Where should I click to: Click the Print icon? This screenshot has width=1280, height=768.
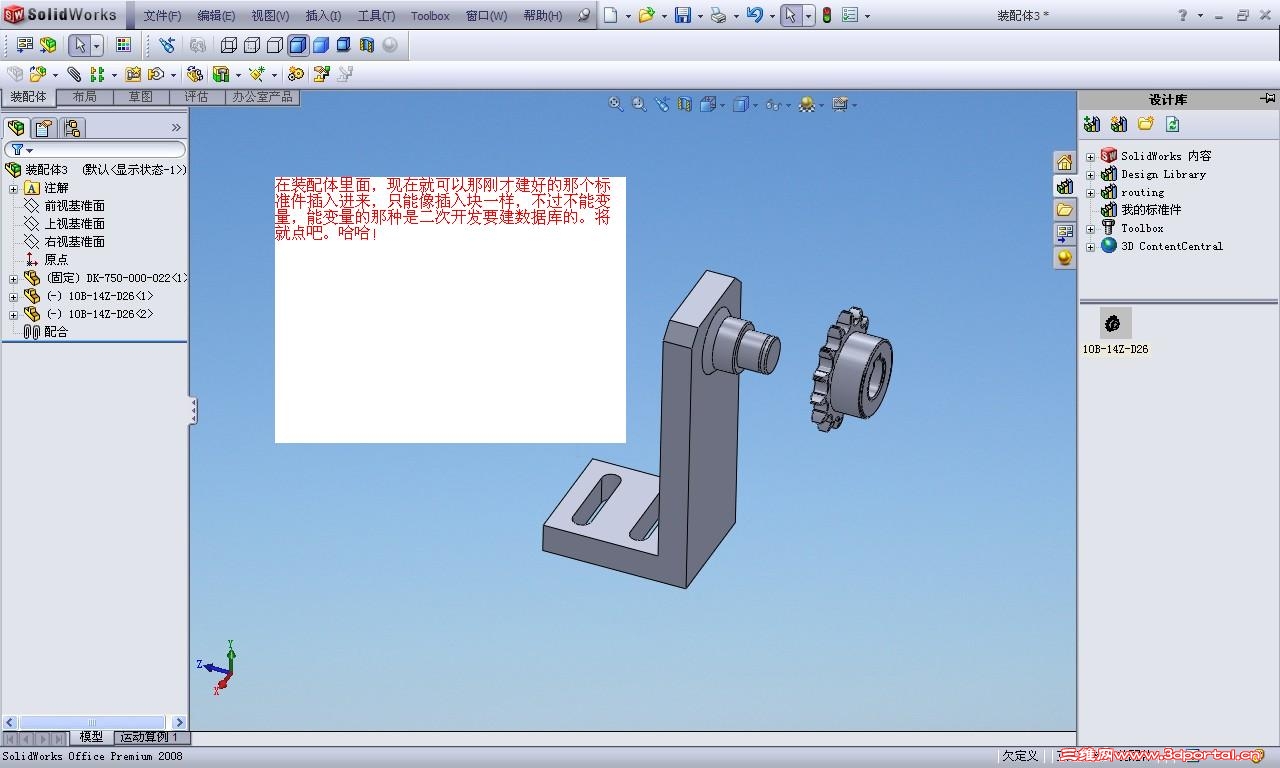click(x=718, y=15)
